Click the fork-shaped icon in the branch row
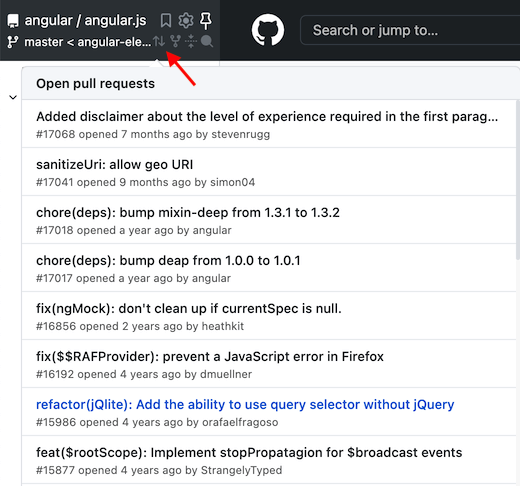The width and height of the screenshot is (520, 486). pyautogui.click(x=175, y=41)
